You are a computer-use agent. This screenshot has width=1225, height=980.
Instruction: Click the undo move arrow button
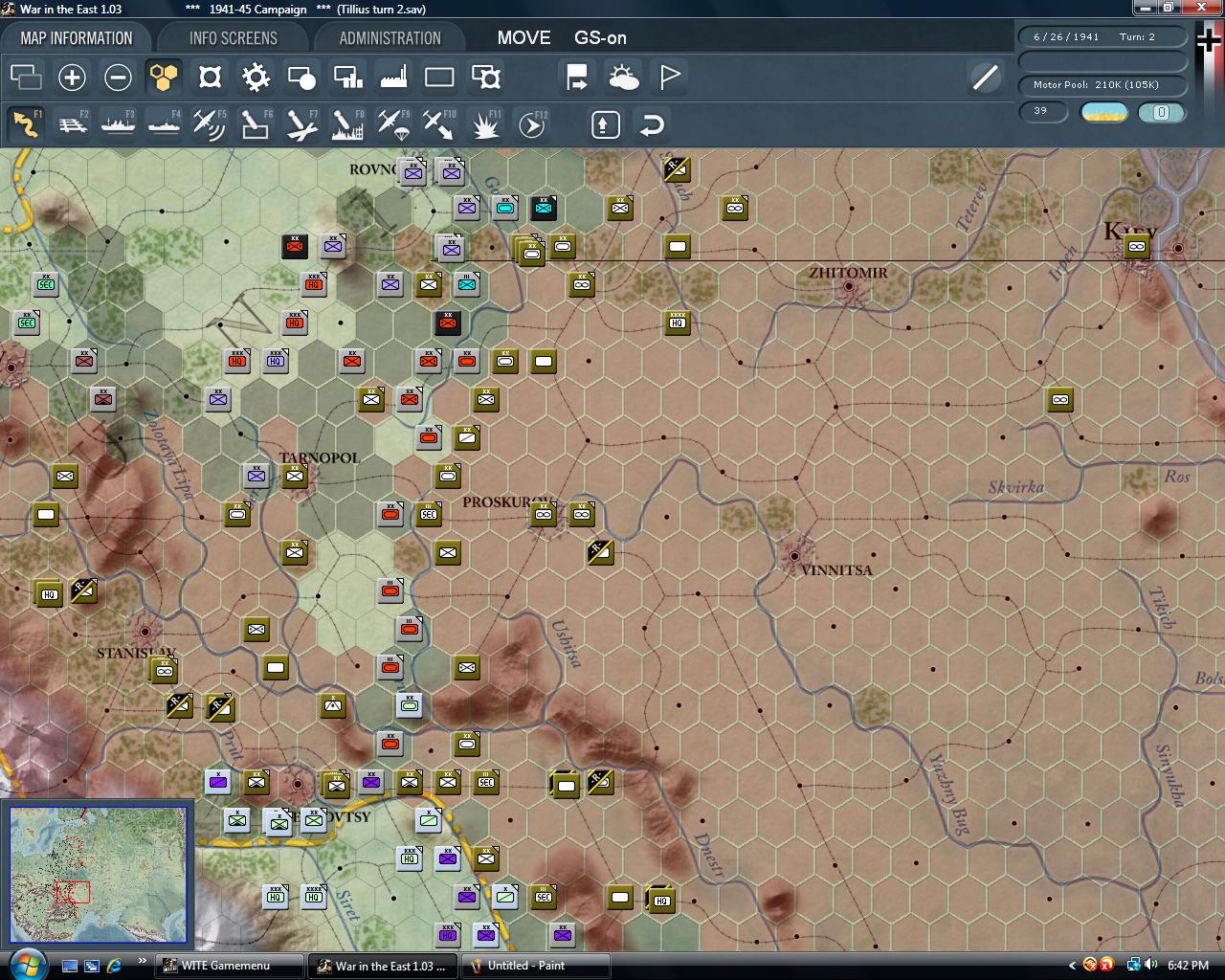[x=652, y=124]
